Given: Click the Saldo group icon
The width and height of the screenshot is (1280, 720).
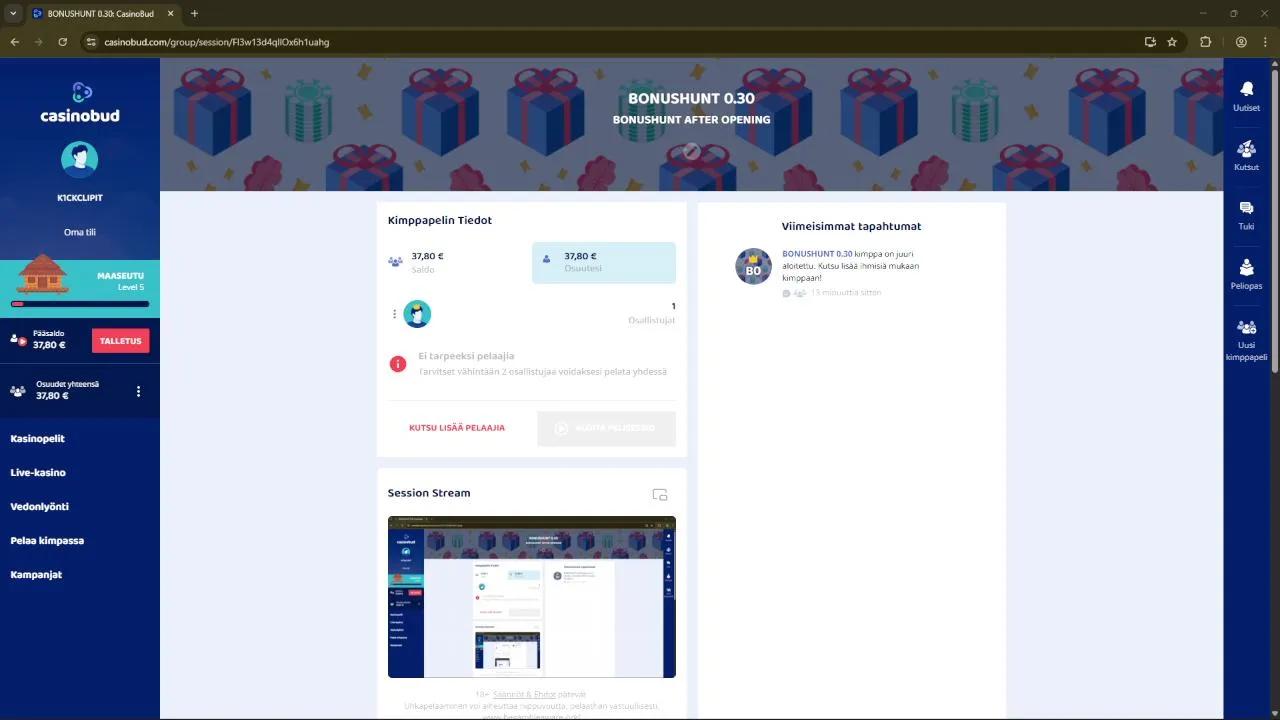Looking at the screenshot, I should (x=395, y=262).
